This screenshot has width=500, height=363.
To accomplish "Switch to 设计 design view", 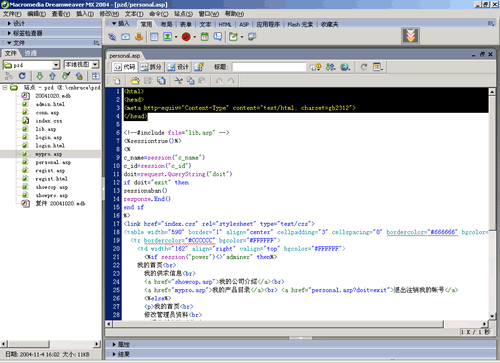I will tap(178, 67).
